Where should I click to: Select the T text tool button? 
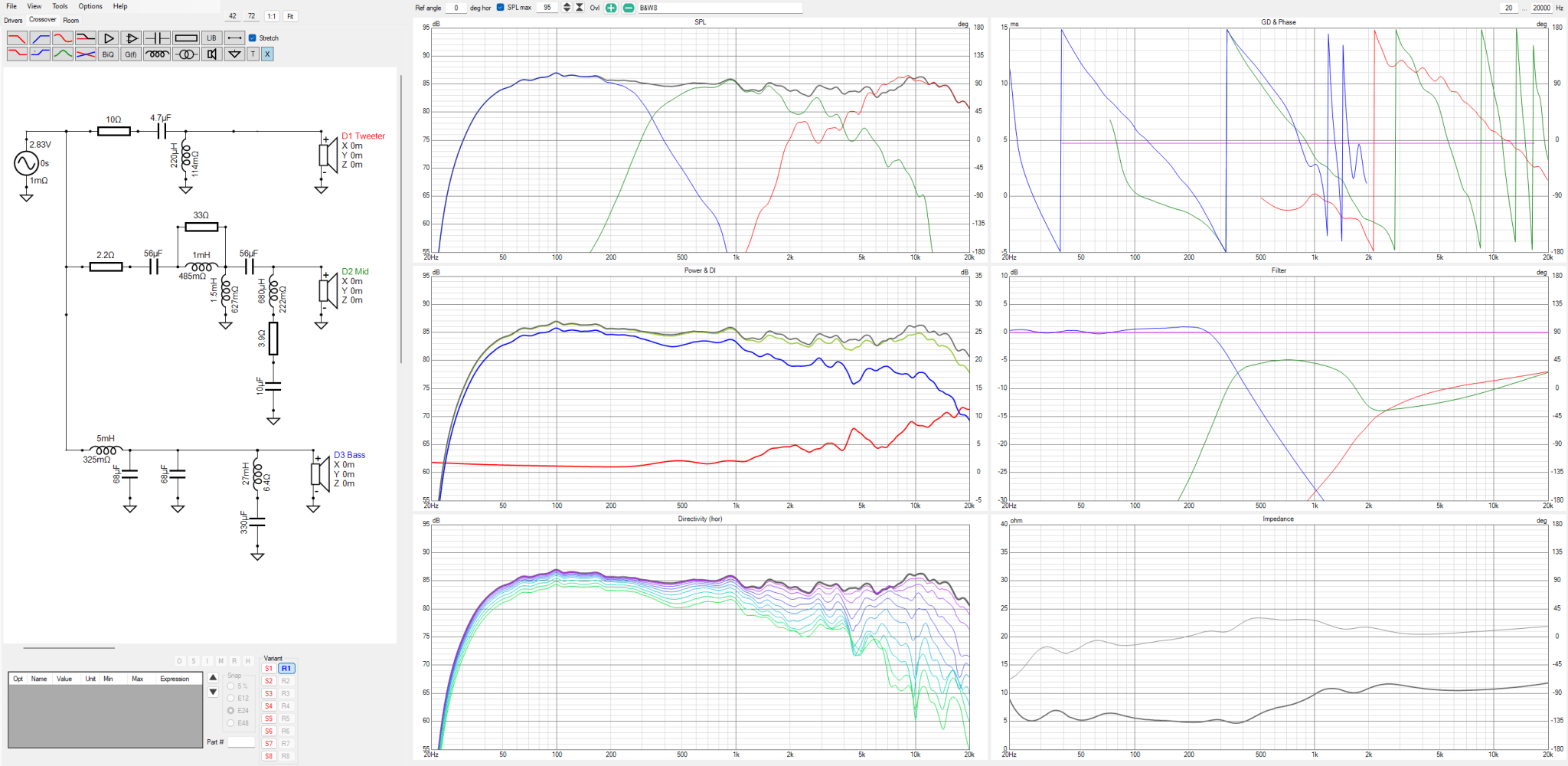pyautogui.click(x=253, y=54)
